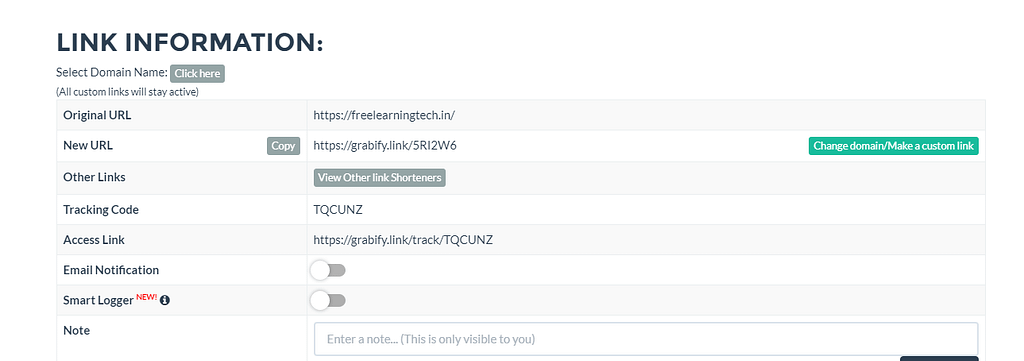Click the red NEW! badge
1024x361 pixels.
pos(146,297)
